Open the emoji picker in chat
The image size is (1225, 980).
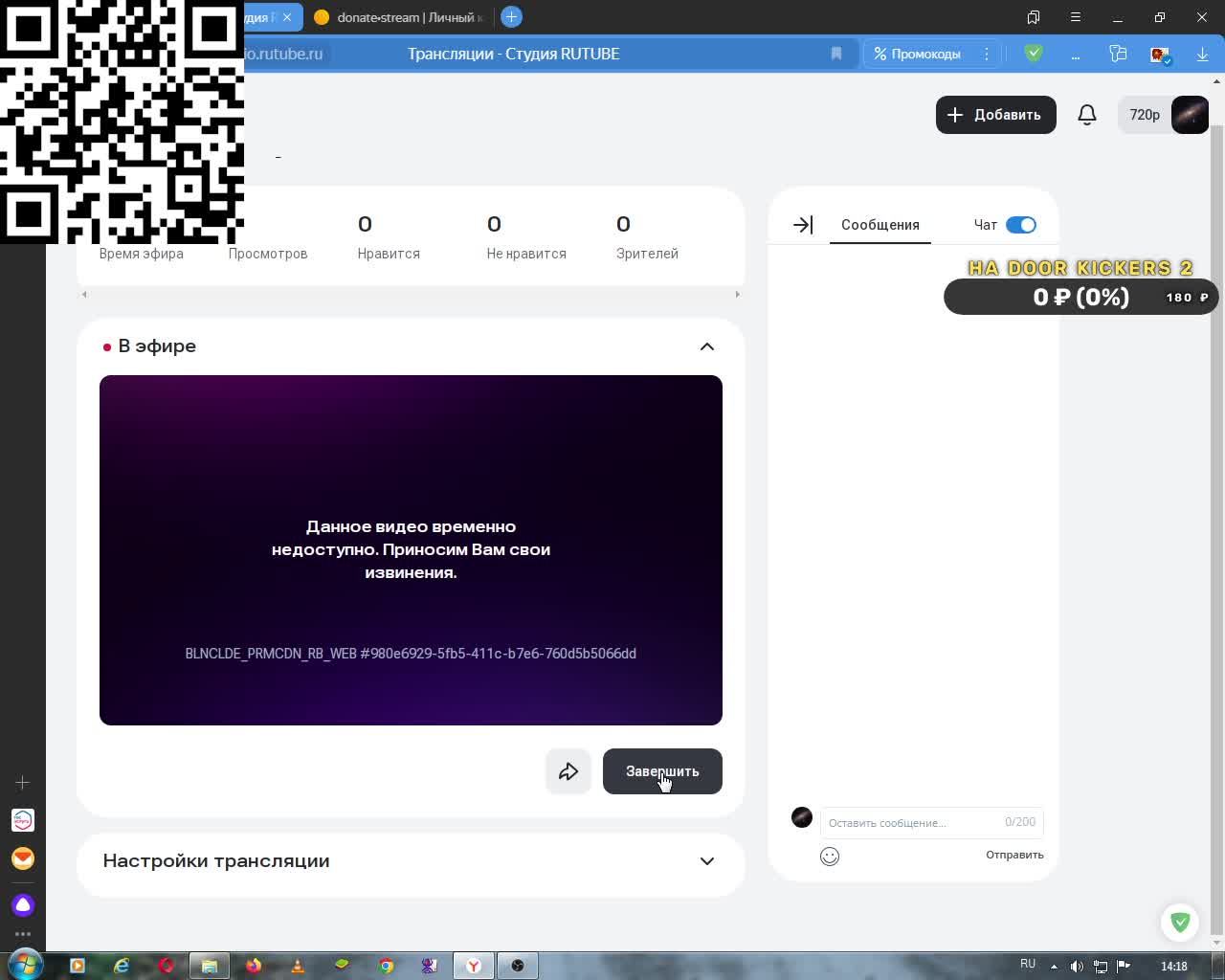click(830, 857)
